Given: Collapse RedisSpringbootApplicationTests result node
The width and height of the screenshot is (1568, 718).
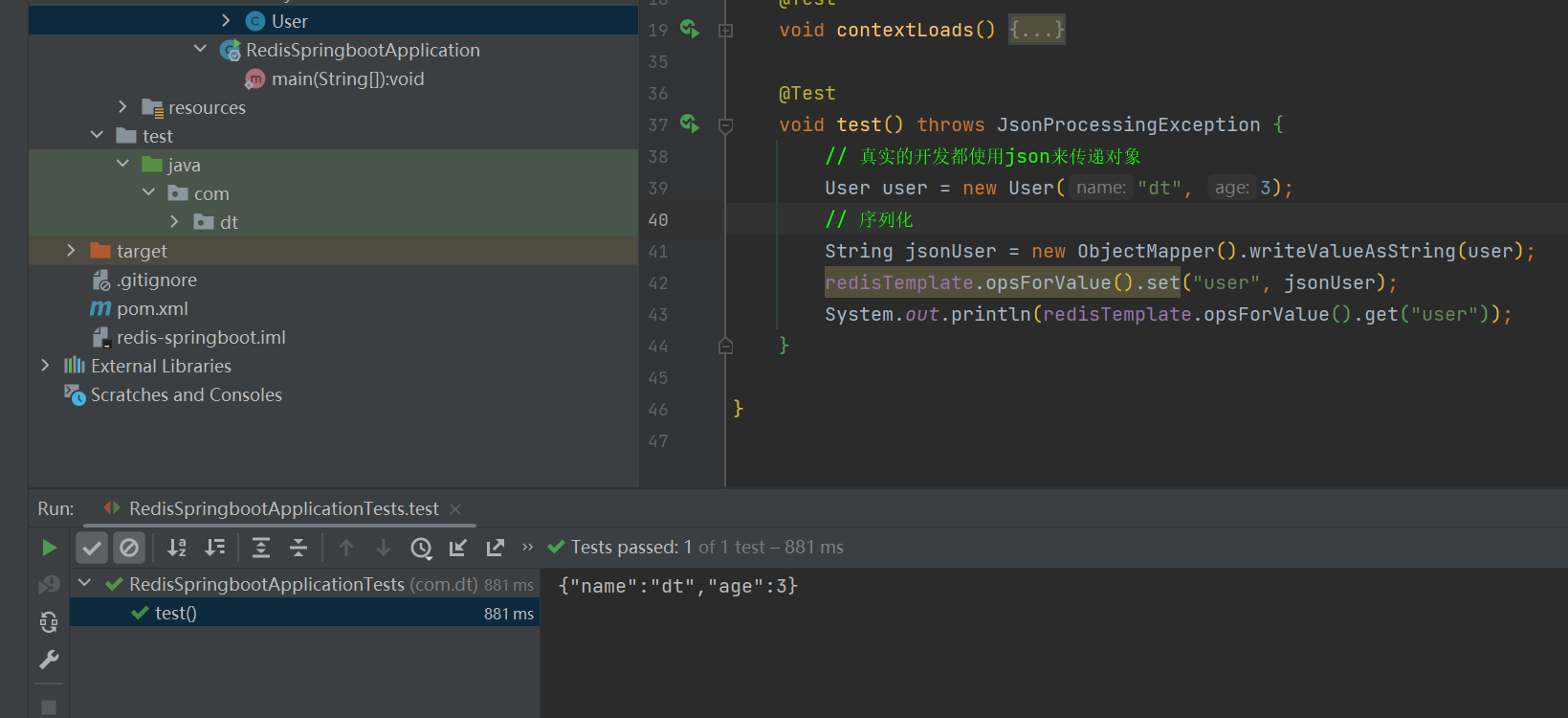Looking at the screenshot, I should (x=85, y=583).
